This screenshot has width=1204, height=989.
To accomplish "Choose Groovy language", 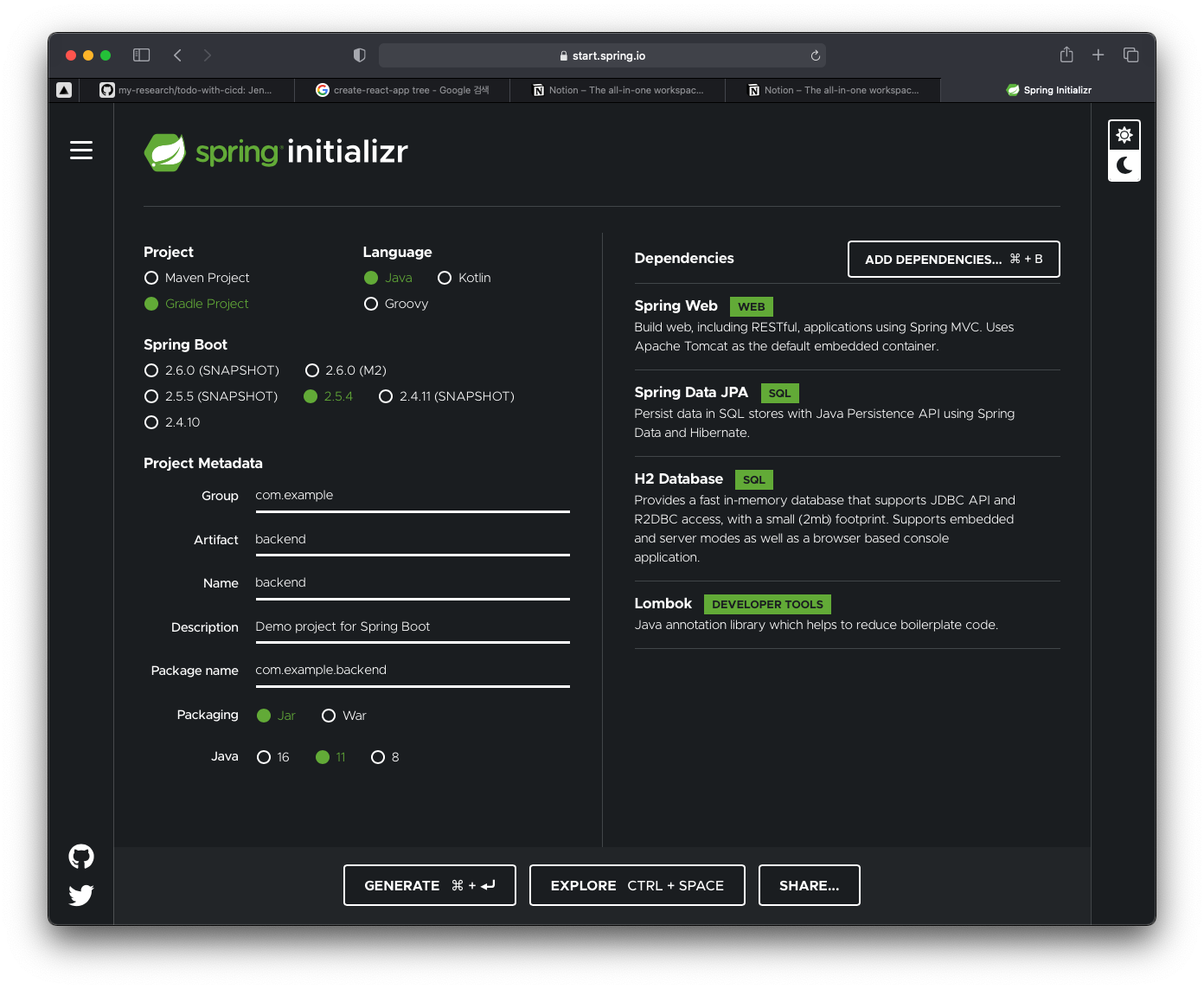I will point(396,304).
